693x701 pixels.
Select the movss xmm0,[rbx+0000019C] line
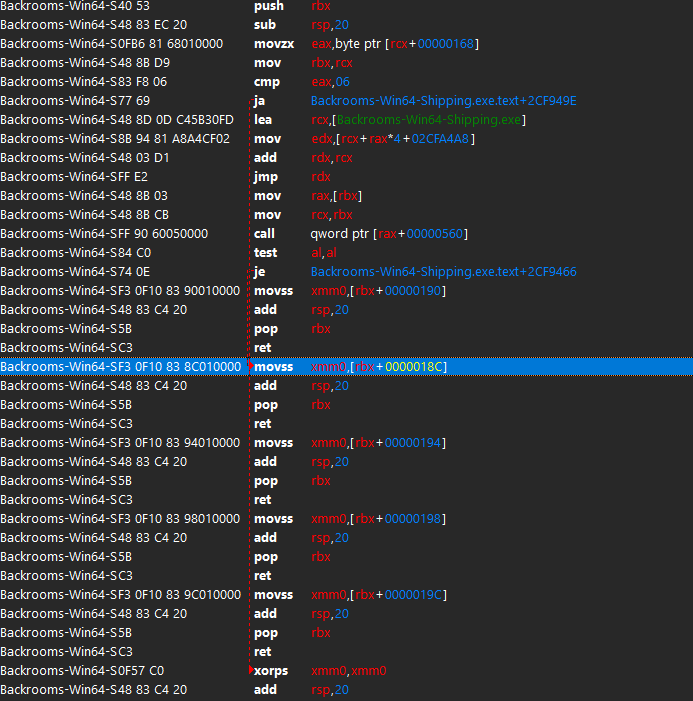(346, 595)
